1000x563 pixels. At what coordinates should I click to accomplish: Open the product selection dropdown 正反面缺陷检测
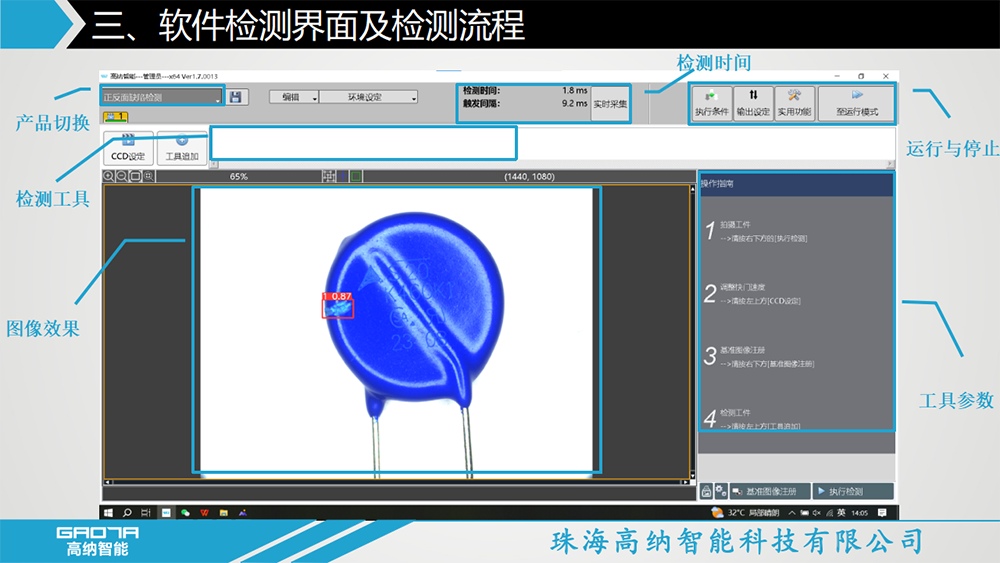162,97
